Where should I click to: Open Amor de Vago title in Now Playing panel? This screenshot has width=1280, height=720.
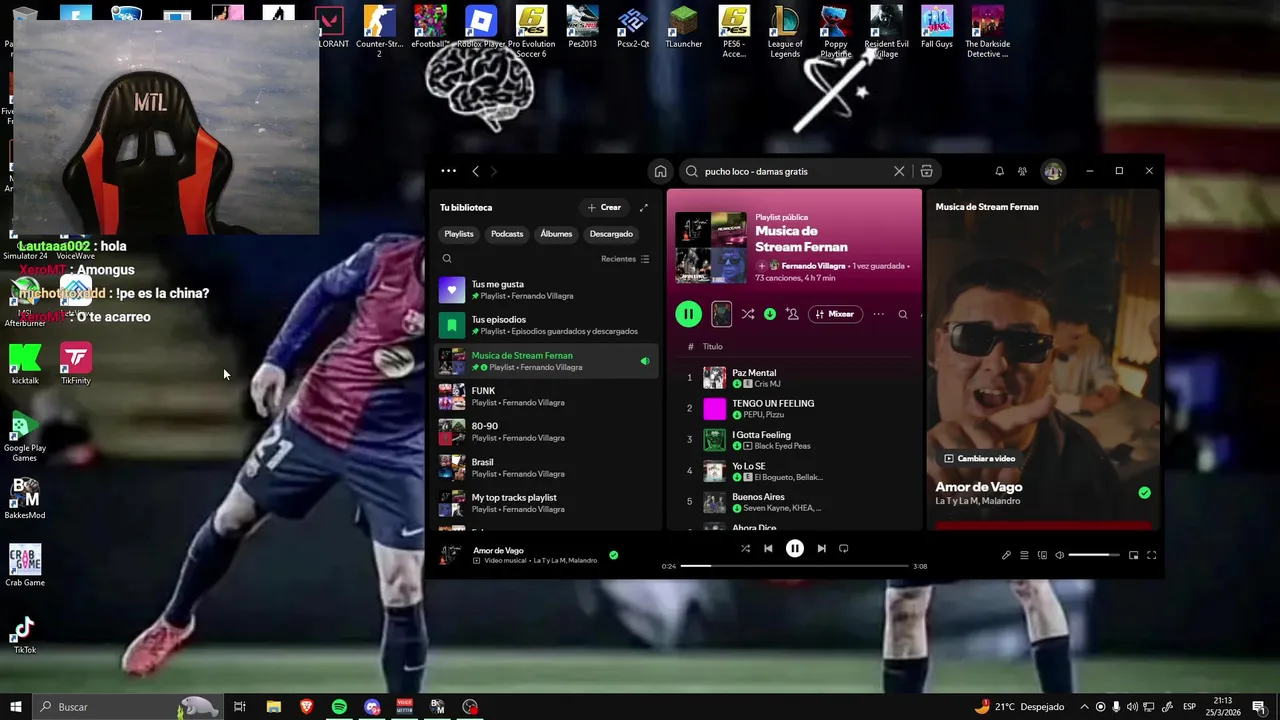pyautogui.click(x=979, y=487)
